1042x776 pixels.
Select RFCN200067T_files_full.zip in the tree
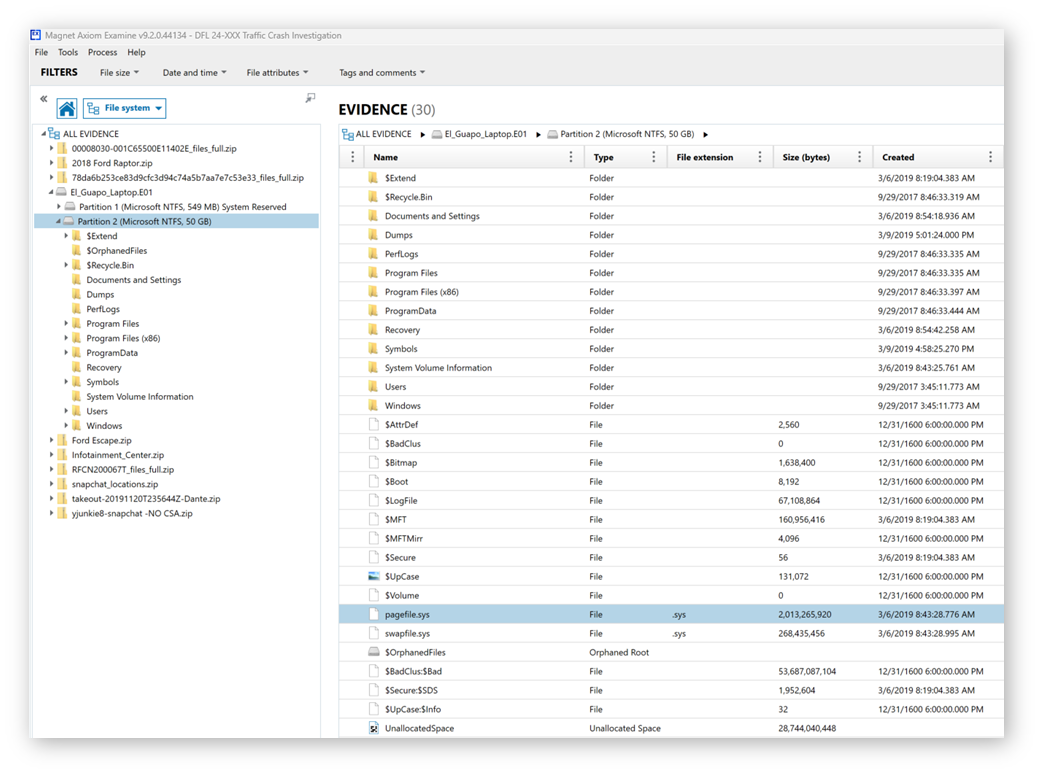click(x=123, y=470)
